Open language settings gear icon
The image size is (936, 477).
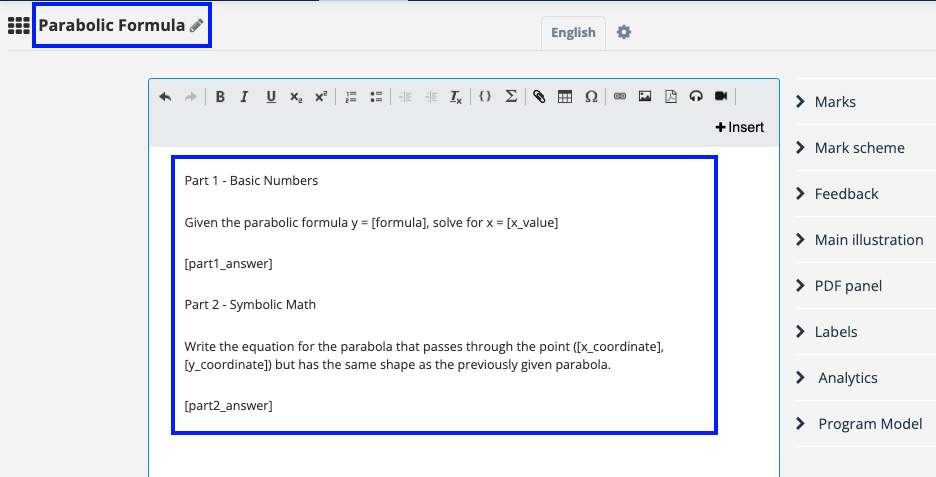624,32
